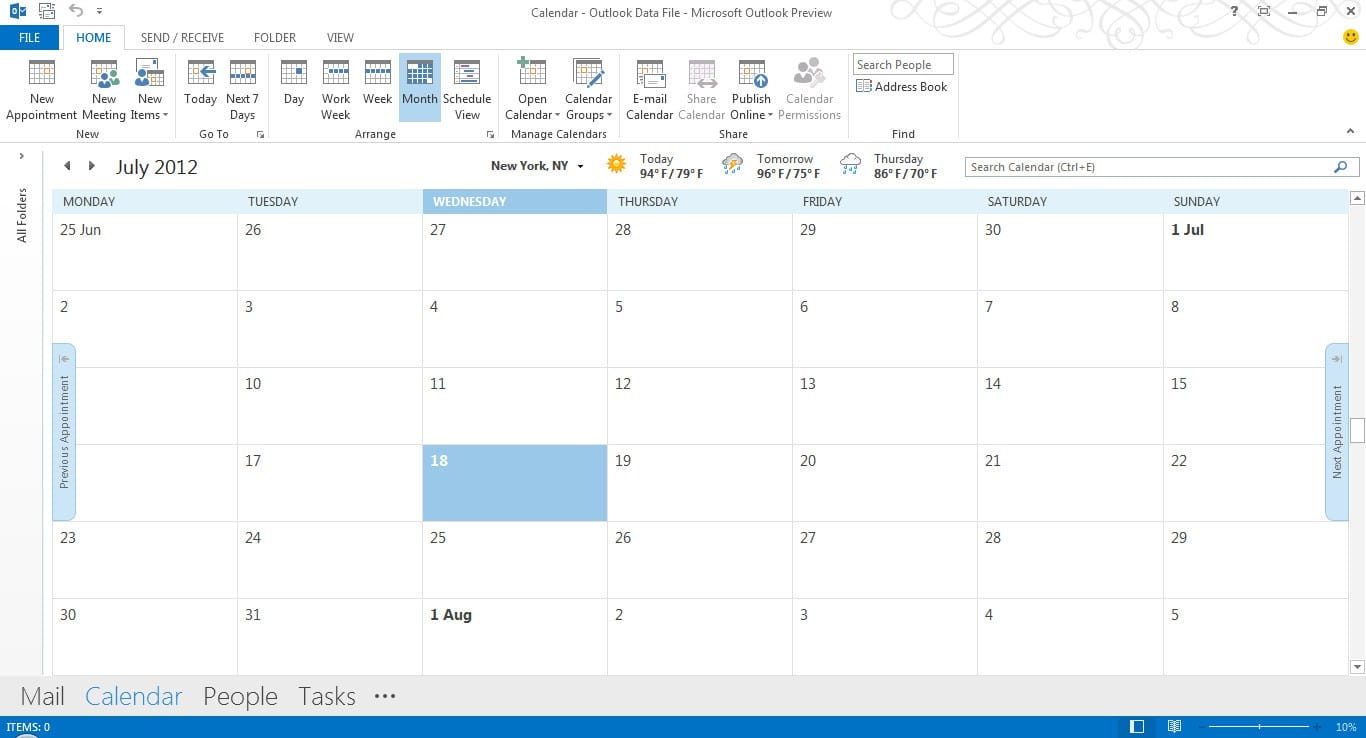This screenshot has width=1366, height=738.
Task: Expand the Calendar Groups menu
Action: pyautogui.click(x=588, y=89)
